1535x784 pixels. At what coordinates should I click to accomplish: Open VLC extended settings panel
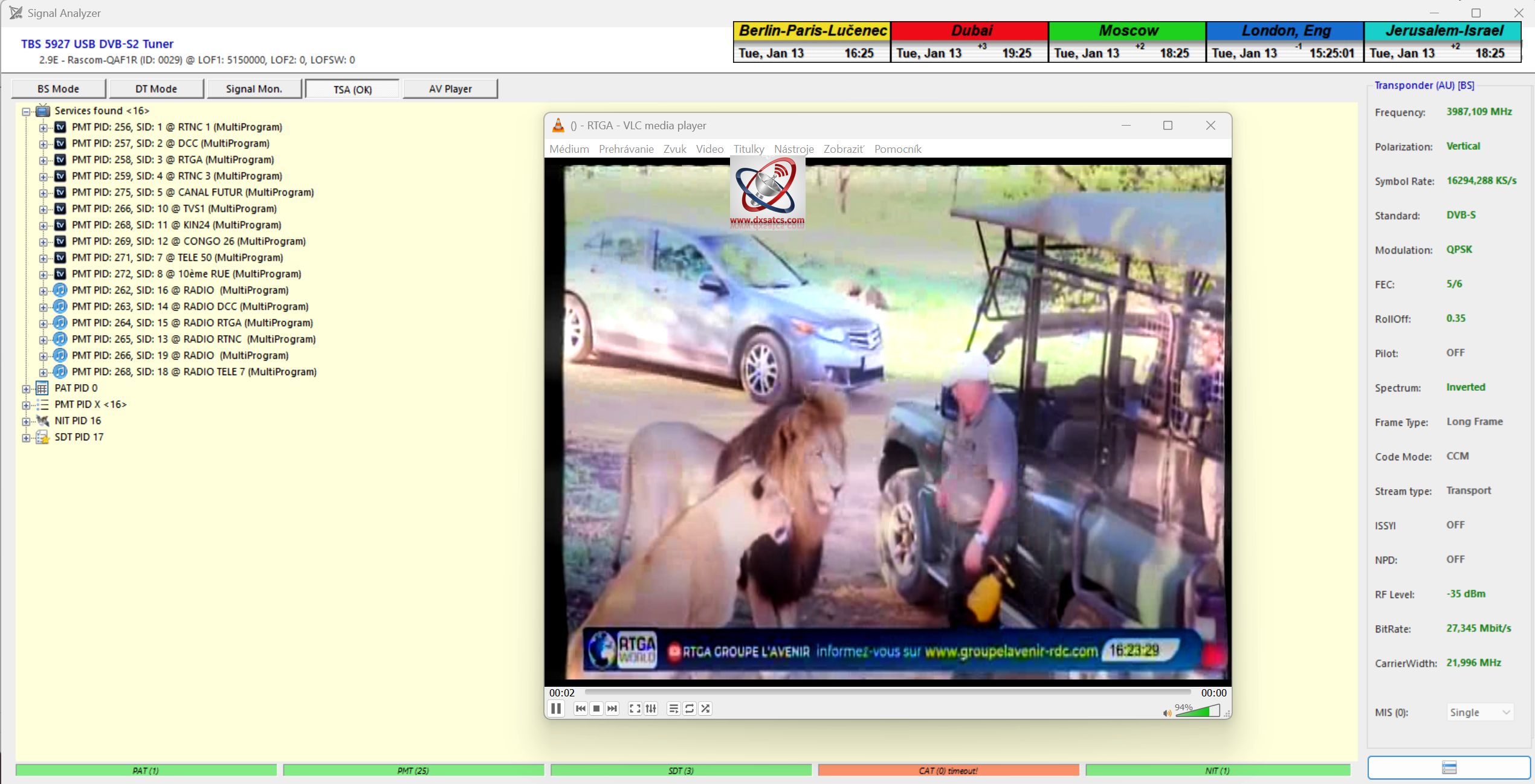pos(651,708)
